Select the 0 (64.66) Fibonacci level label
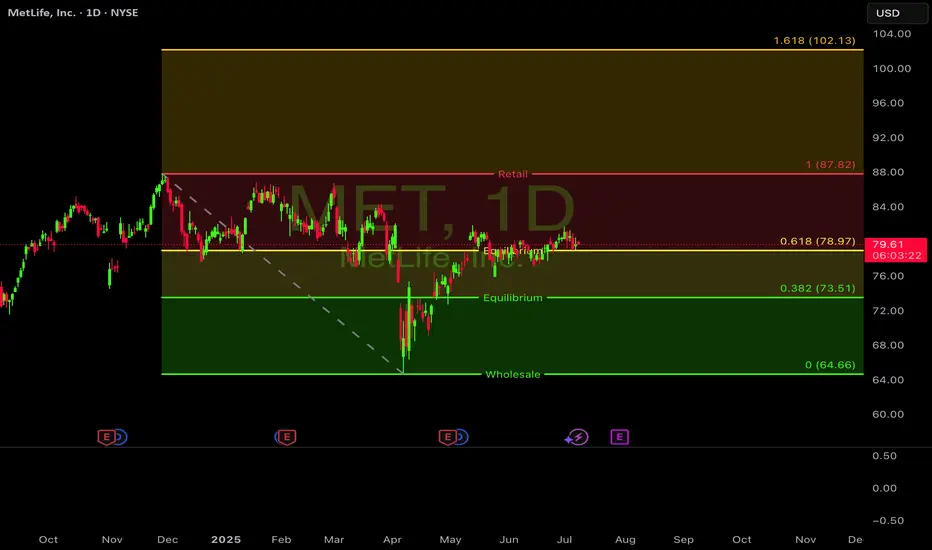 point(830,365)
